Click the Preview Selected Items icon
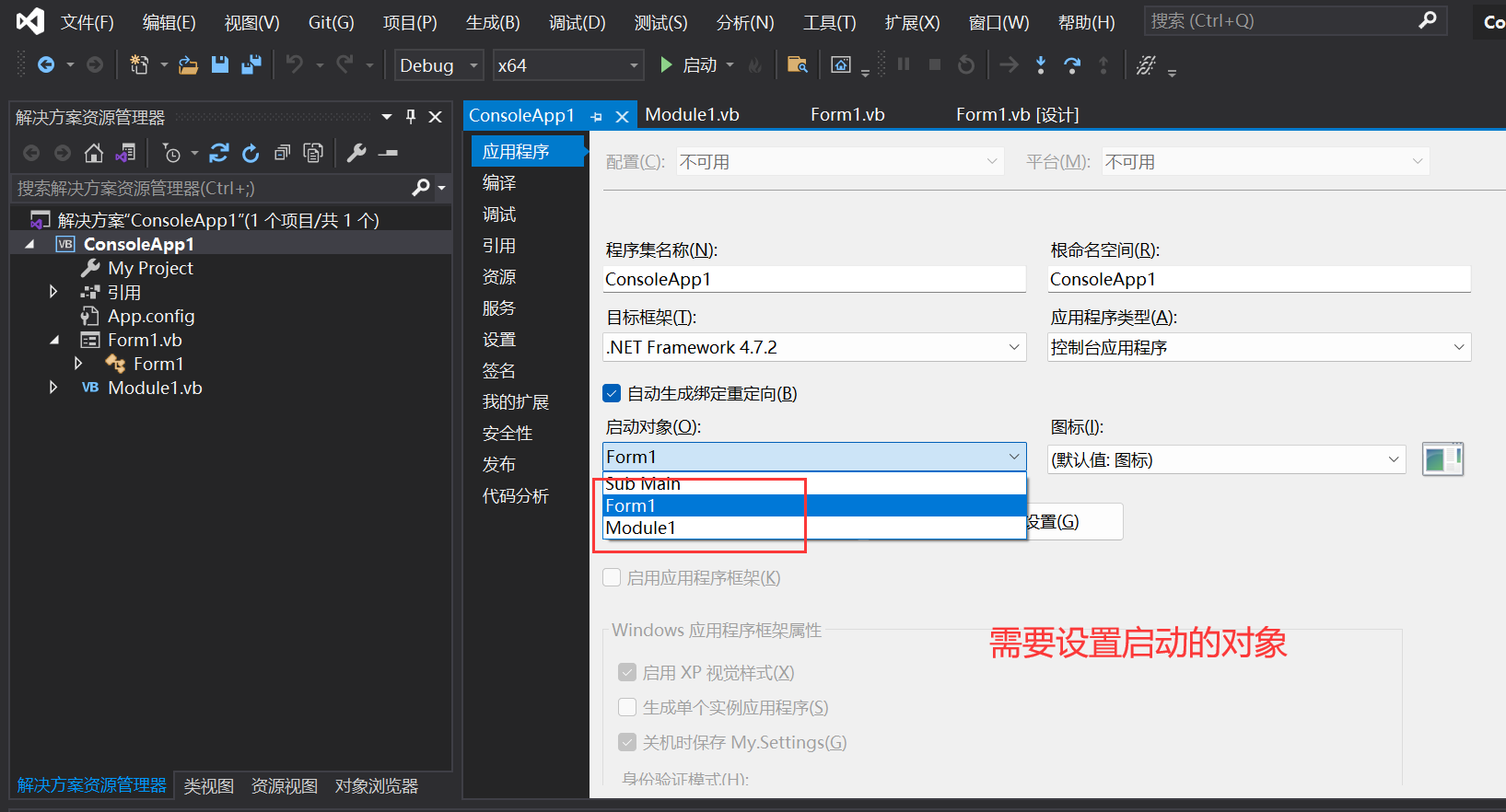This screenshot has height=812, width=1506. pyautogui.click(x=388, y=153)
